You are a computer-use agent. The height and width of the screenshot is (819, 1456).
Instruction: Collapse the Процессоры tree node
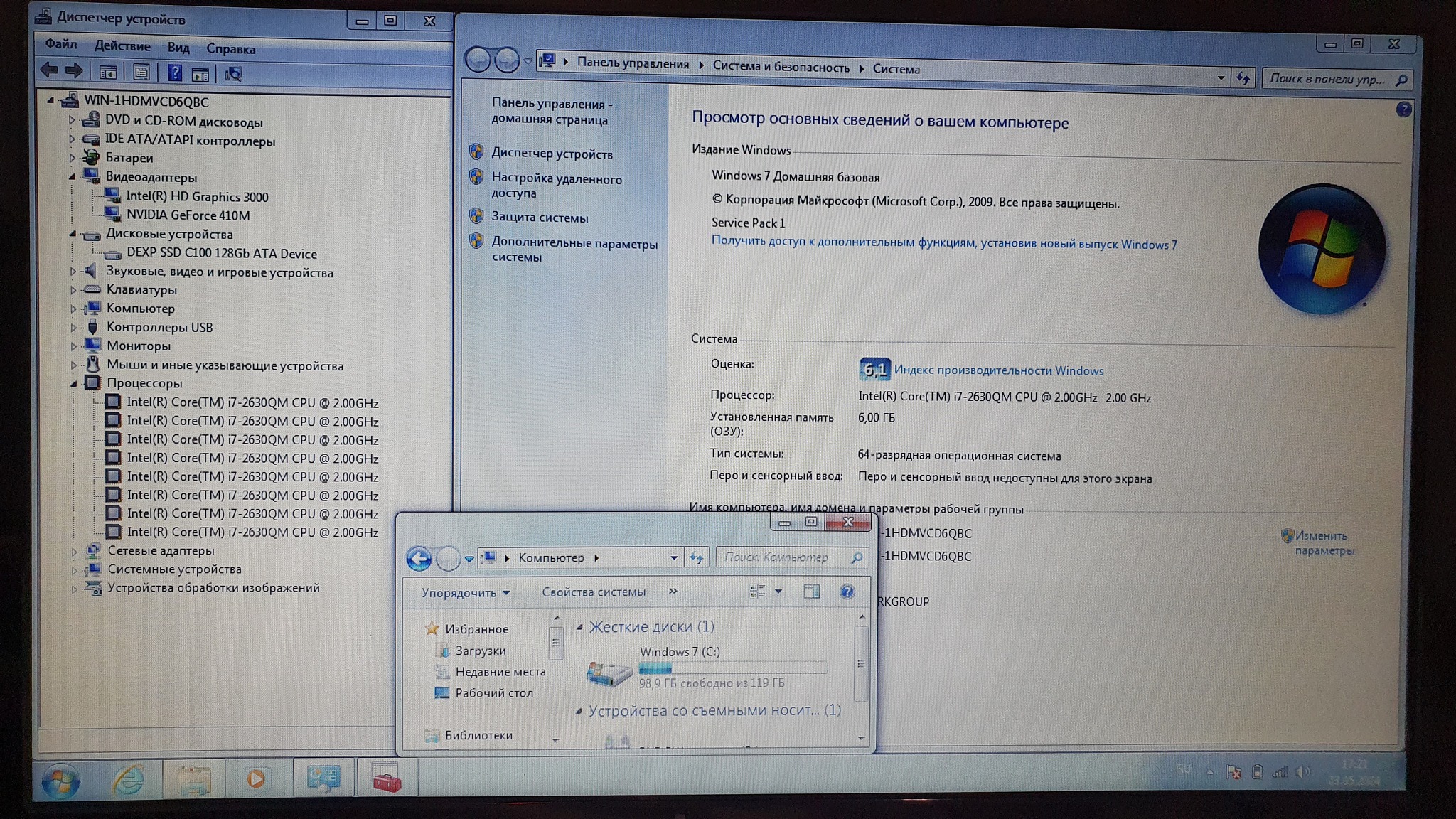[73, 384]
